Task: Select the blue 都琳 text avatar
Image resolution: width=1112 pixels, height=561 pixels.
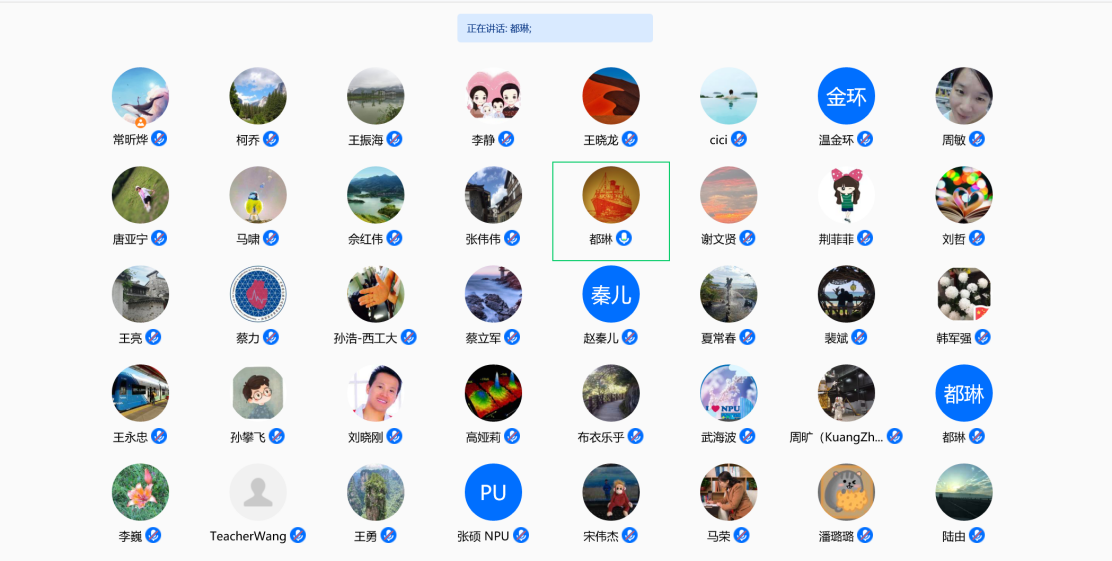Action: point(964,393)
